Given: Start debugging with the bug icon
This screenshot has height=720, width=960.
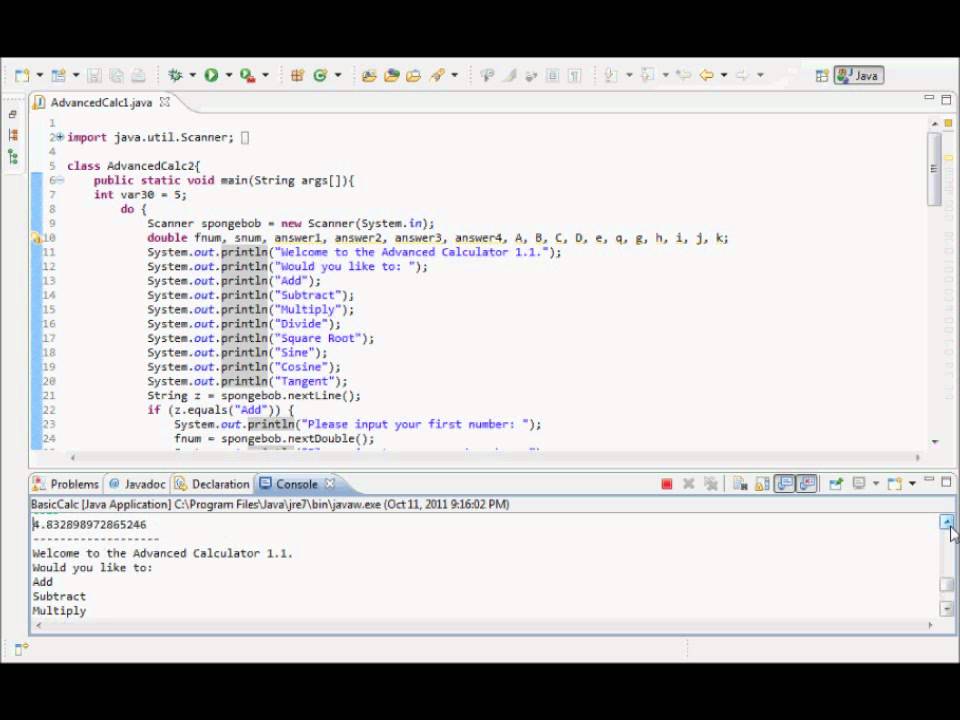Looking at the screenshot, I should coord(175,75).
